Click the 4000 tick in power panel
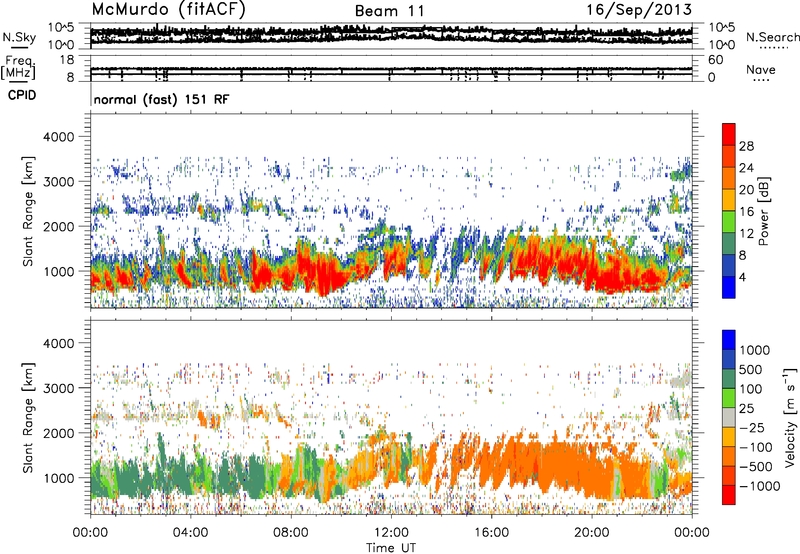The width and height of the screenshot is (800, 554). (x=59, y=137)
